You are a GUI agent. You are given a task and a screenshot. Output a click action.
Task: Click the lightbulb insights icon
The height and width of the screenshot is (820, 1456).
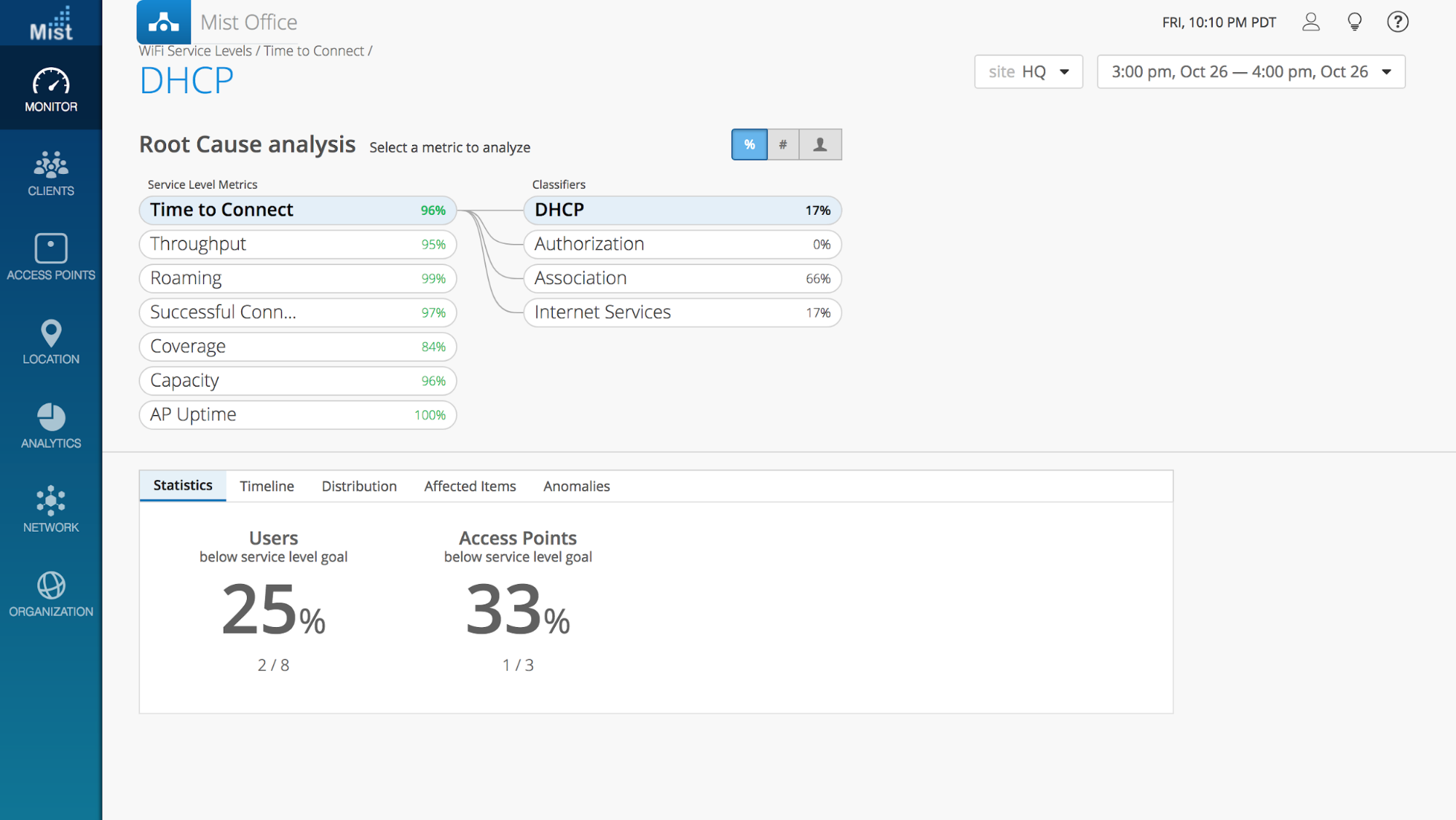click(x=1354, y=22)
